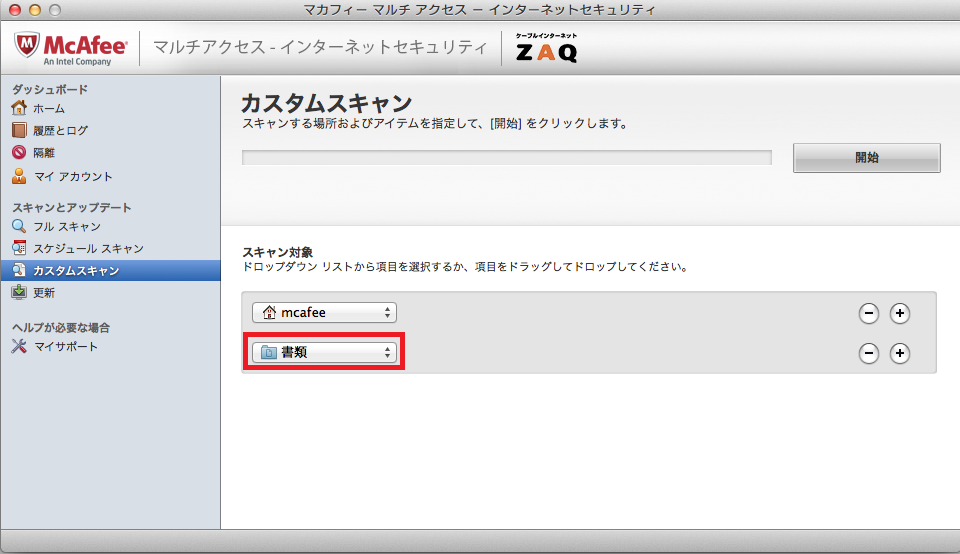Remove the 書類 row with minus button
Viewport: 960px width, 554px height.
[x=868, y=353]
